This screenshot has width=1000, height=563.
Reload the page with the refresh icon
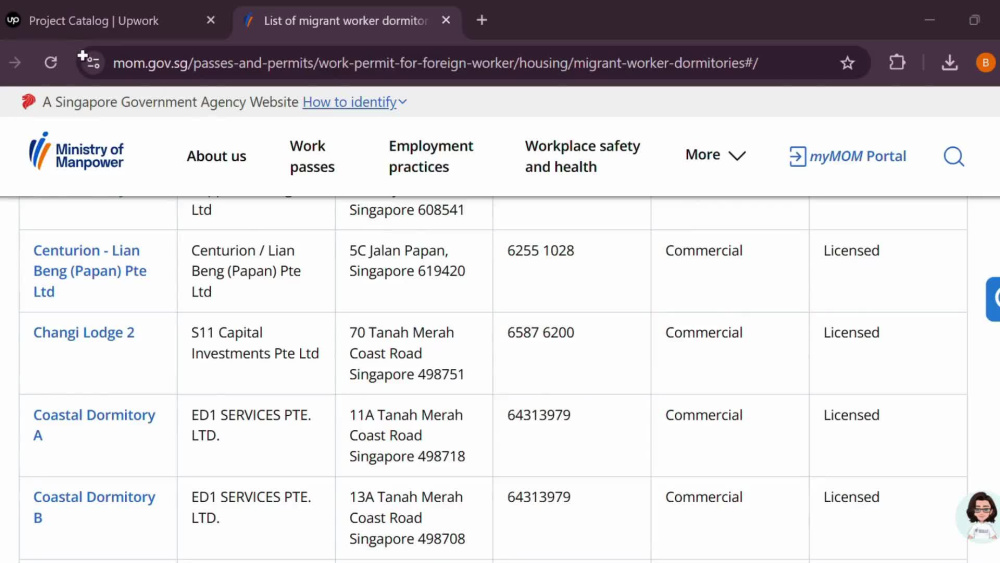click(x=51, y=62)
